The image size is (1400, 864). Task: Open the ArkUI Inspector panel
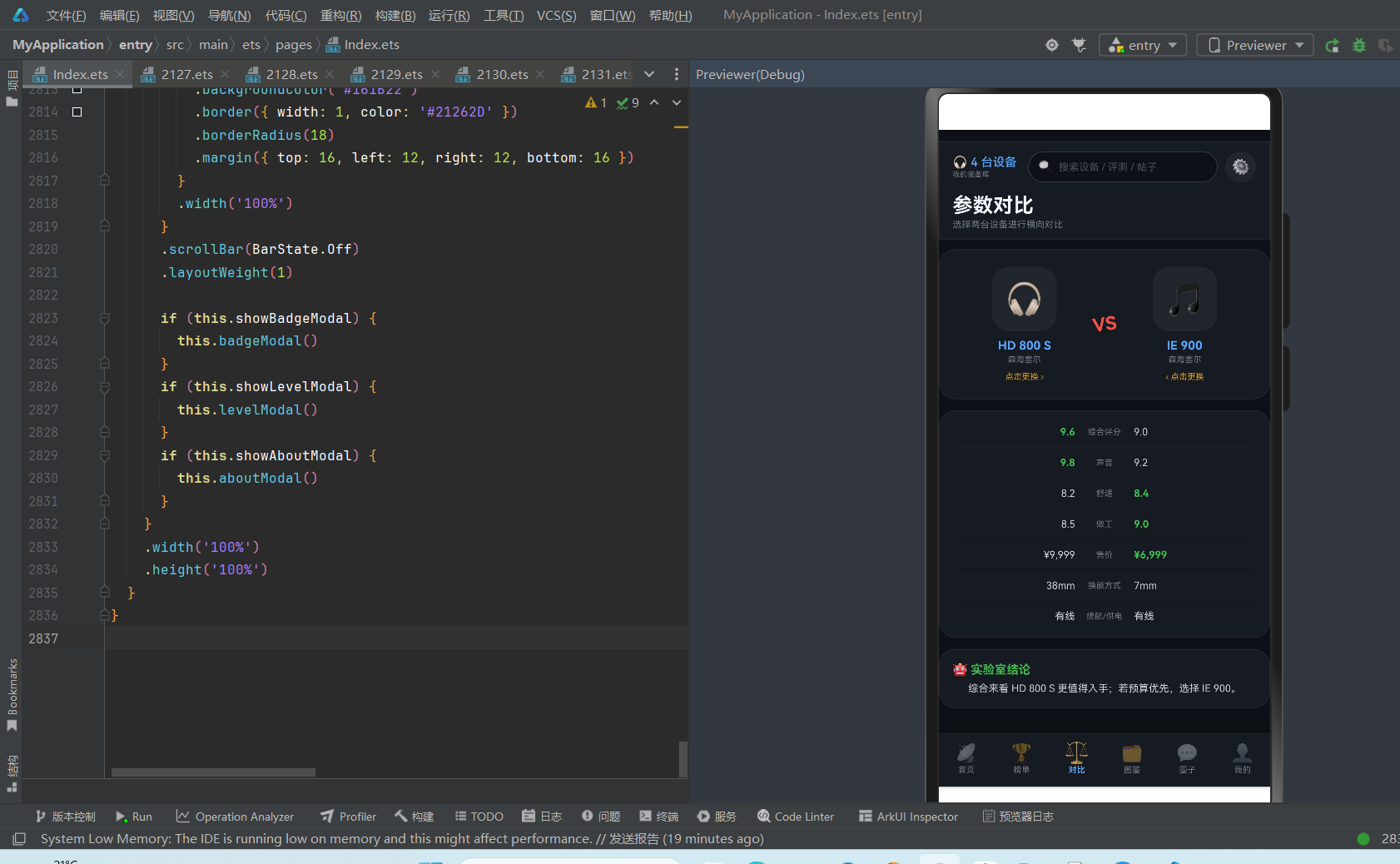pos(909,817)
